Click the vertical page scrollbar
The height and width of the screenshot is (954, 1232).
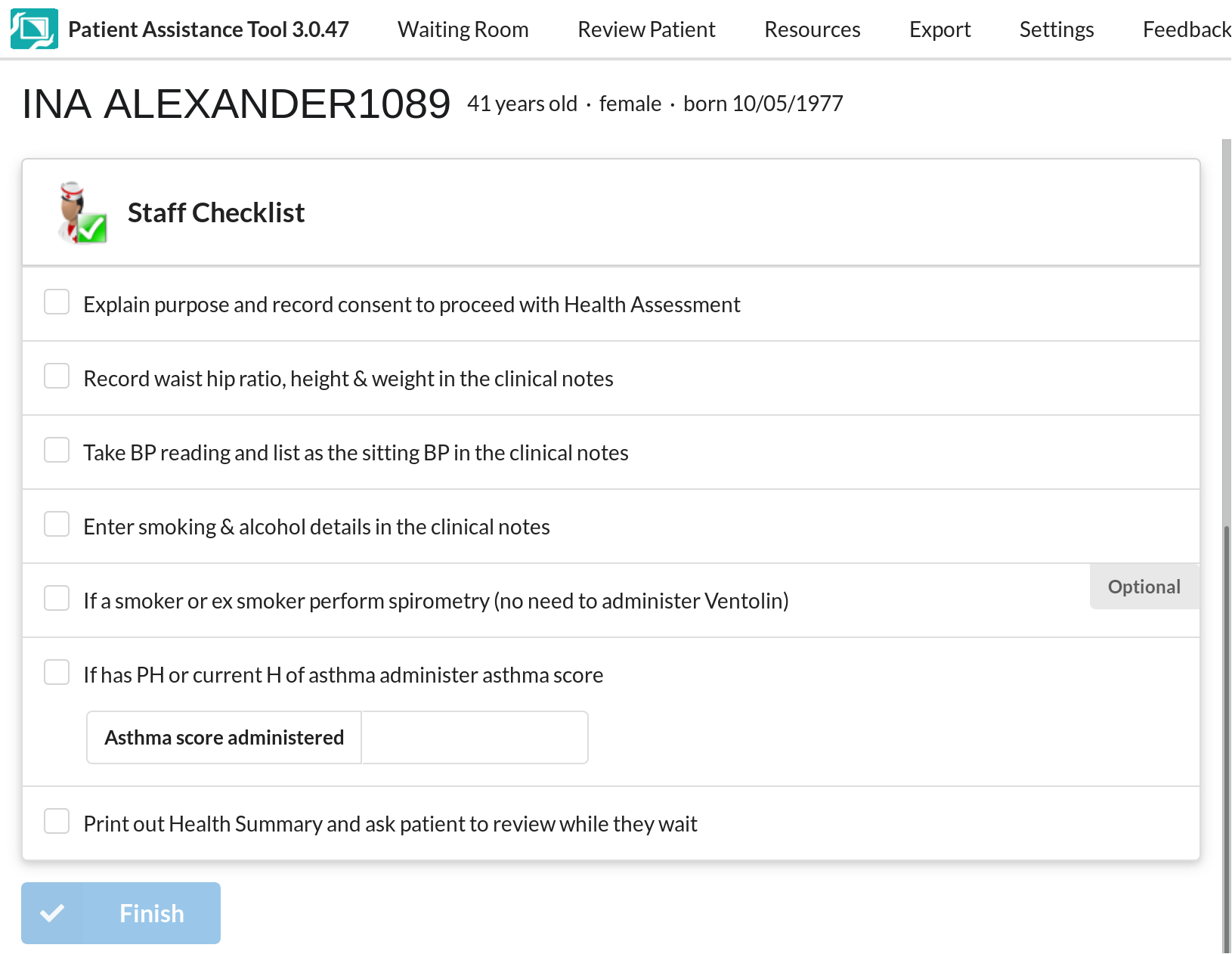(x=1226, y=680)
